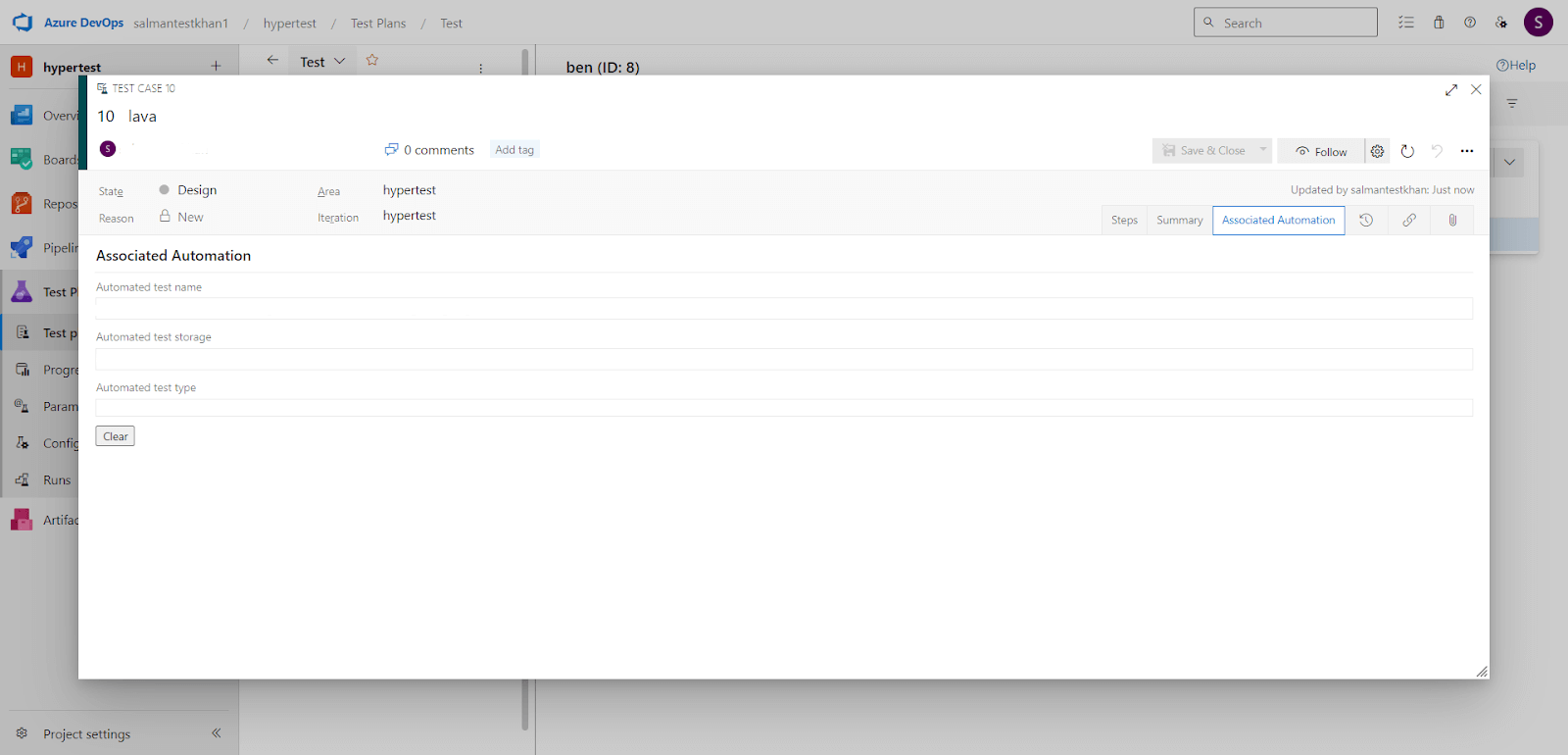Open the Links tab icon
Image resolution: width=1568 pixels, height=755 pixels.
pyautogui.click(x=1409, y=221)
